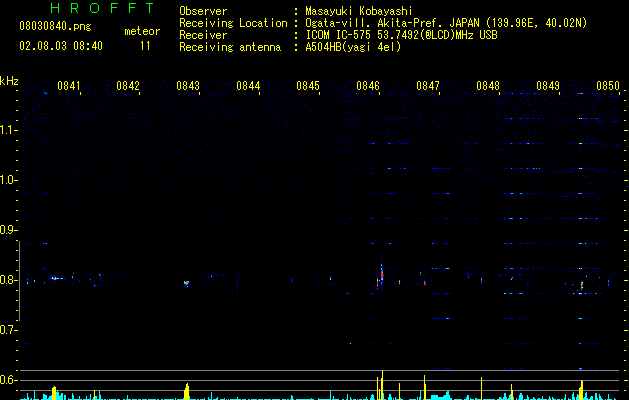Click the 0841 time marker
The width and height of the screenshot is (629, 400).
coord(69,86)
